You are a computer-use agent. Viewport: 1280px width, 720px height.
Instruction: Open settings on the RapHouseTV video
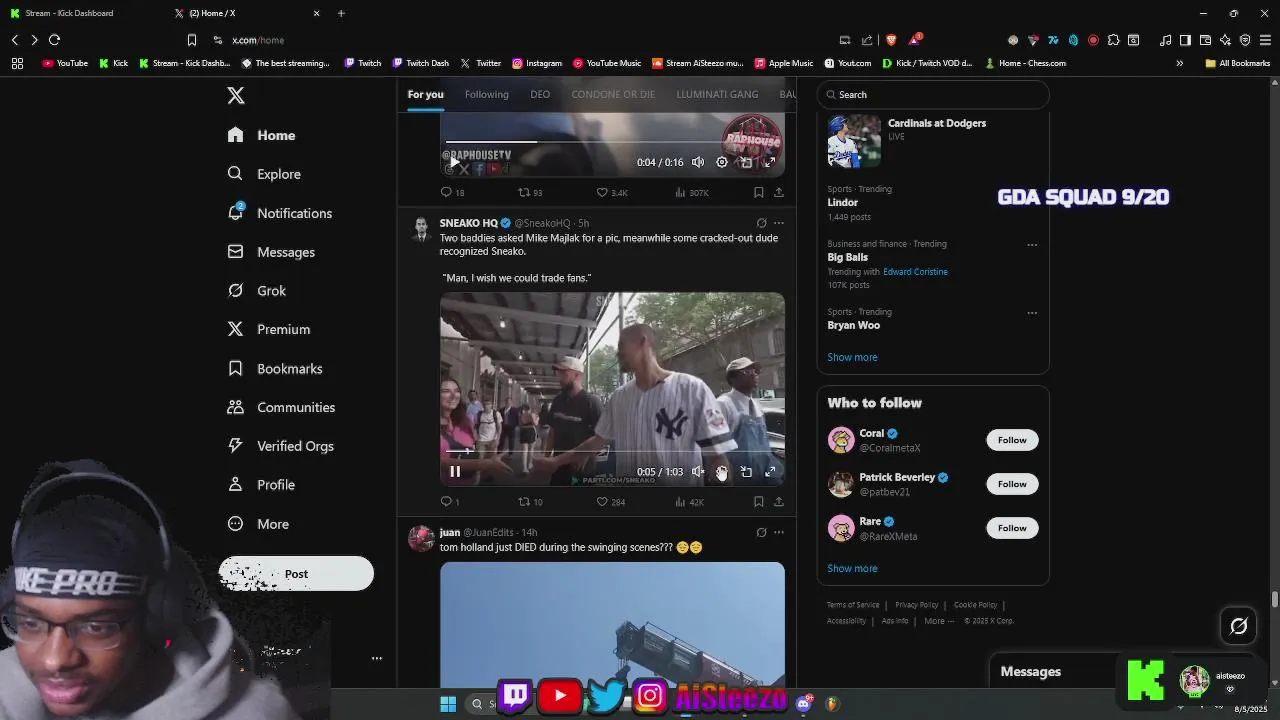(722, 162)
